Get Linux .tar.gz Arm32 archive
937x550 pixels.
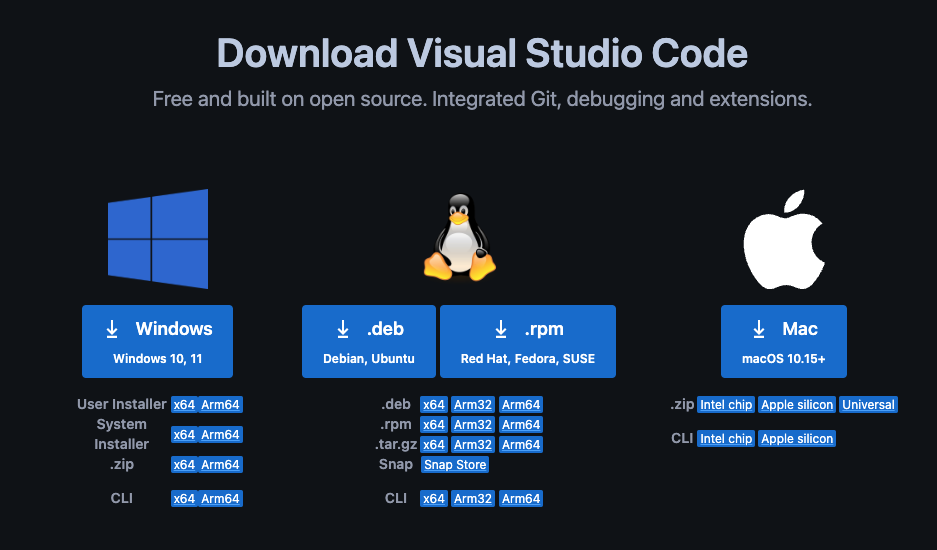pyautogui.click(x=473, y=445)
